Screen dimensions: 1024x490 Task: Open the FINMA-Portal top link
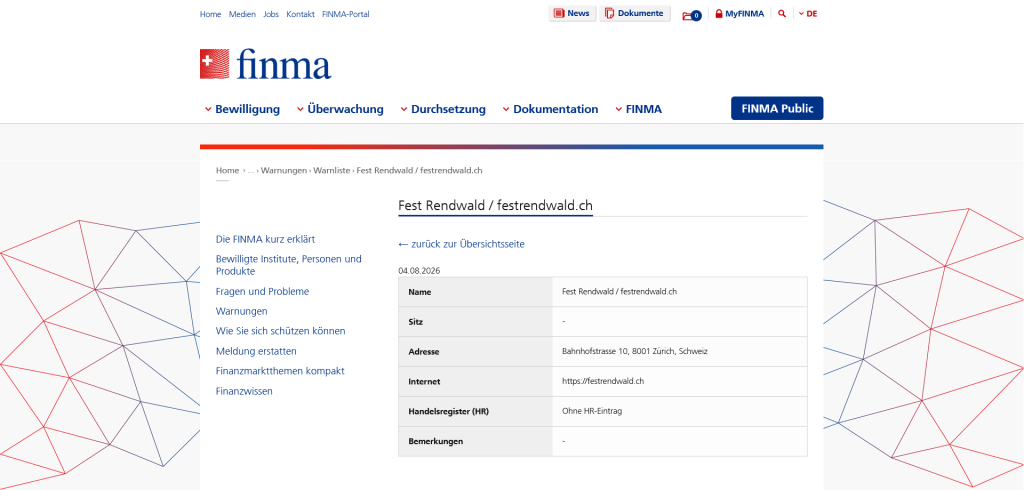pos(345,14)
